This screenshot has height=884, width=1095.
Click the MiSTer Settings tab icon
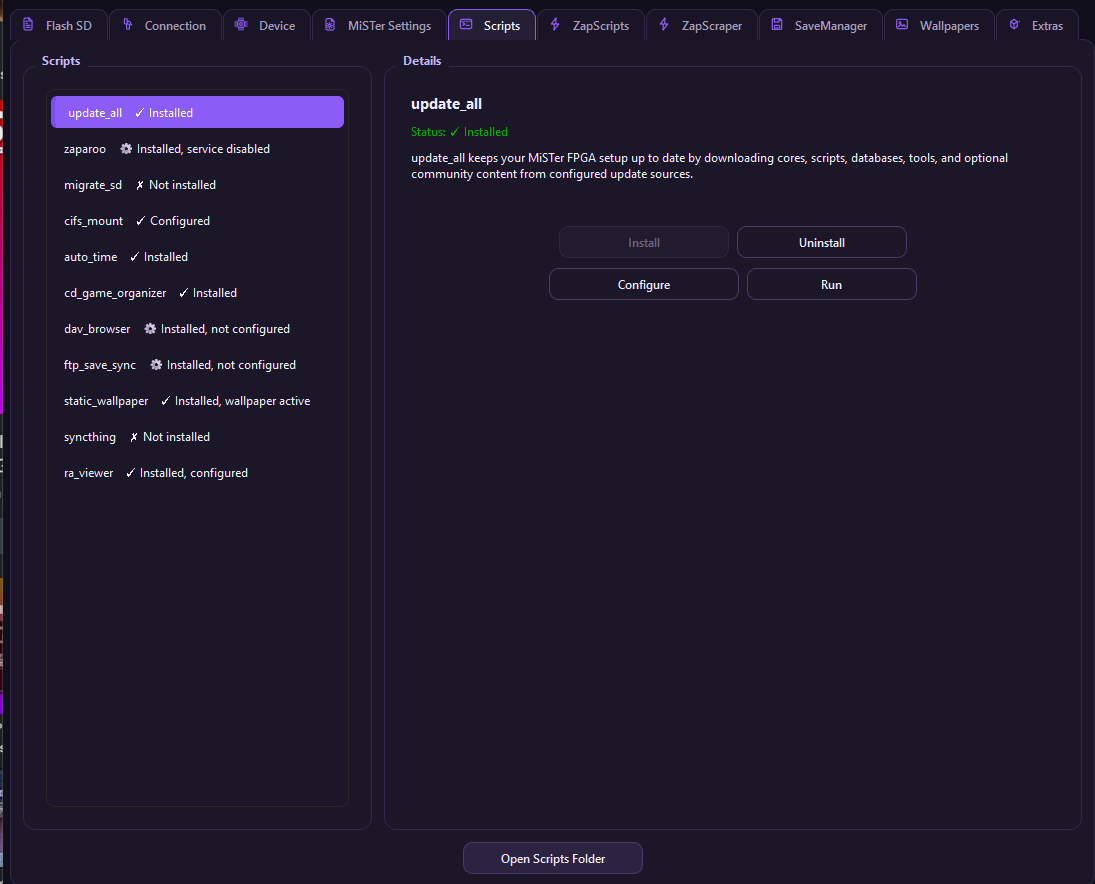point(330,24)
